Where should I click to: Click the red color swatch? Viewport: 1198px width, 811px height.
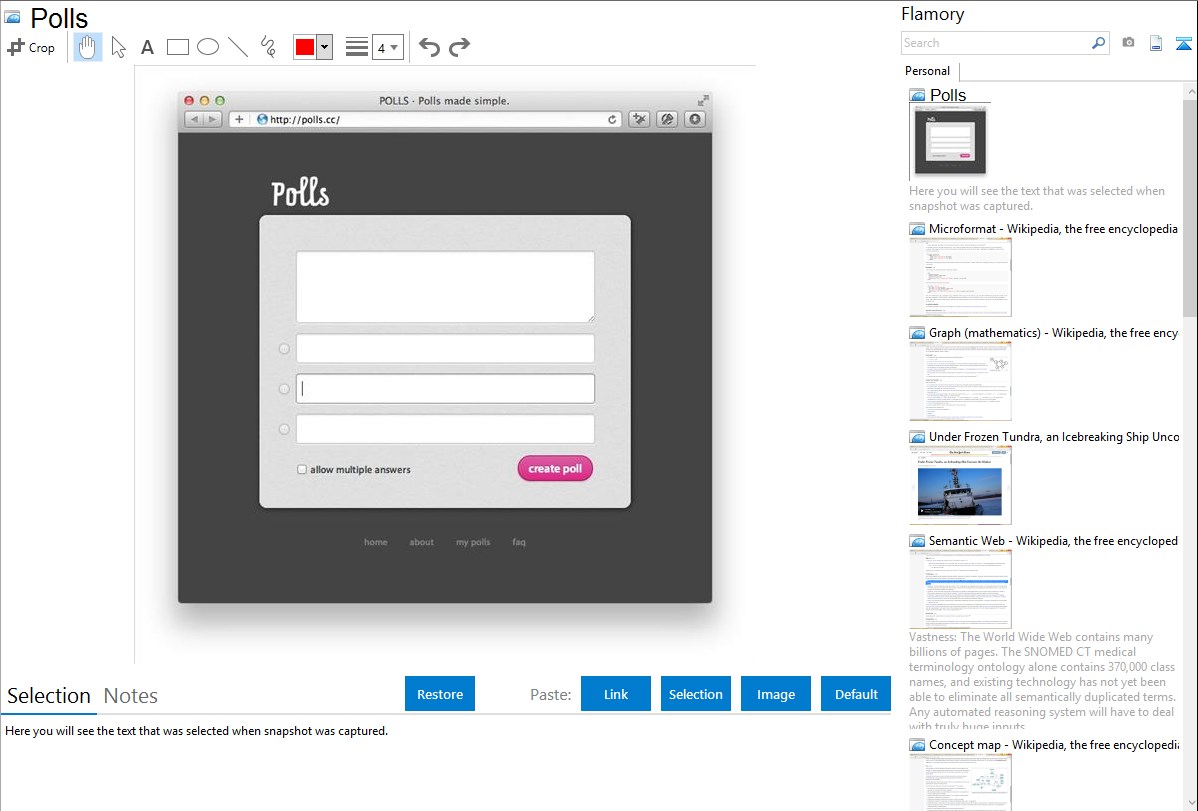pyautogui.click(x=305, y=47)
